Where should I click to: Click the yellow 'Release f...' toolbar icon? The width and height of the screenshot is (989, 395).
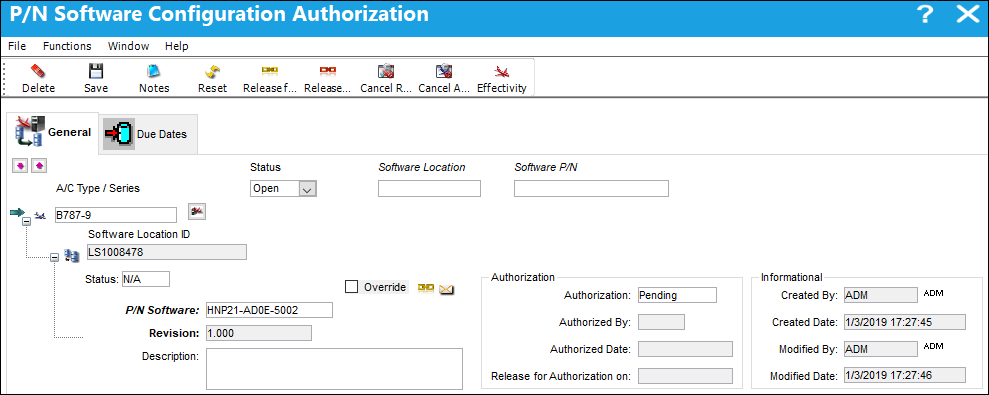pos(270,71)
